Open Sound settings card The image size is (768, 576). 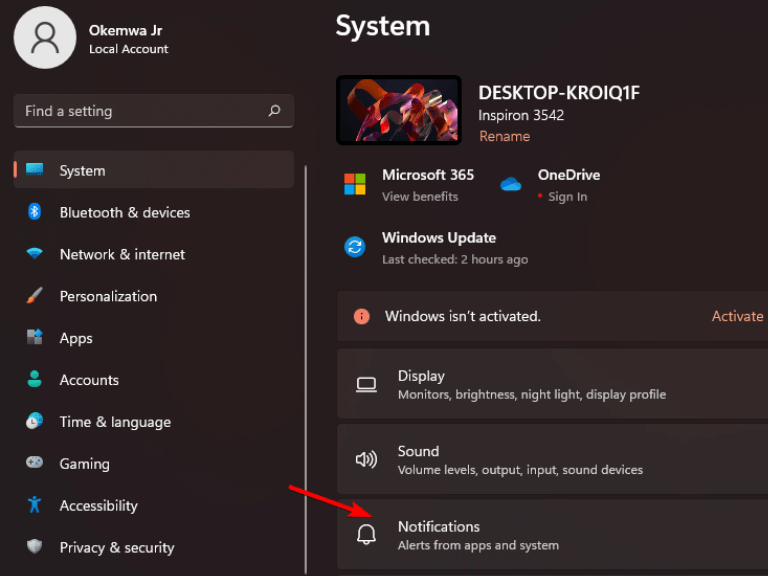tap(552, 459)
